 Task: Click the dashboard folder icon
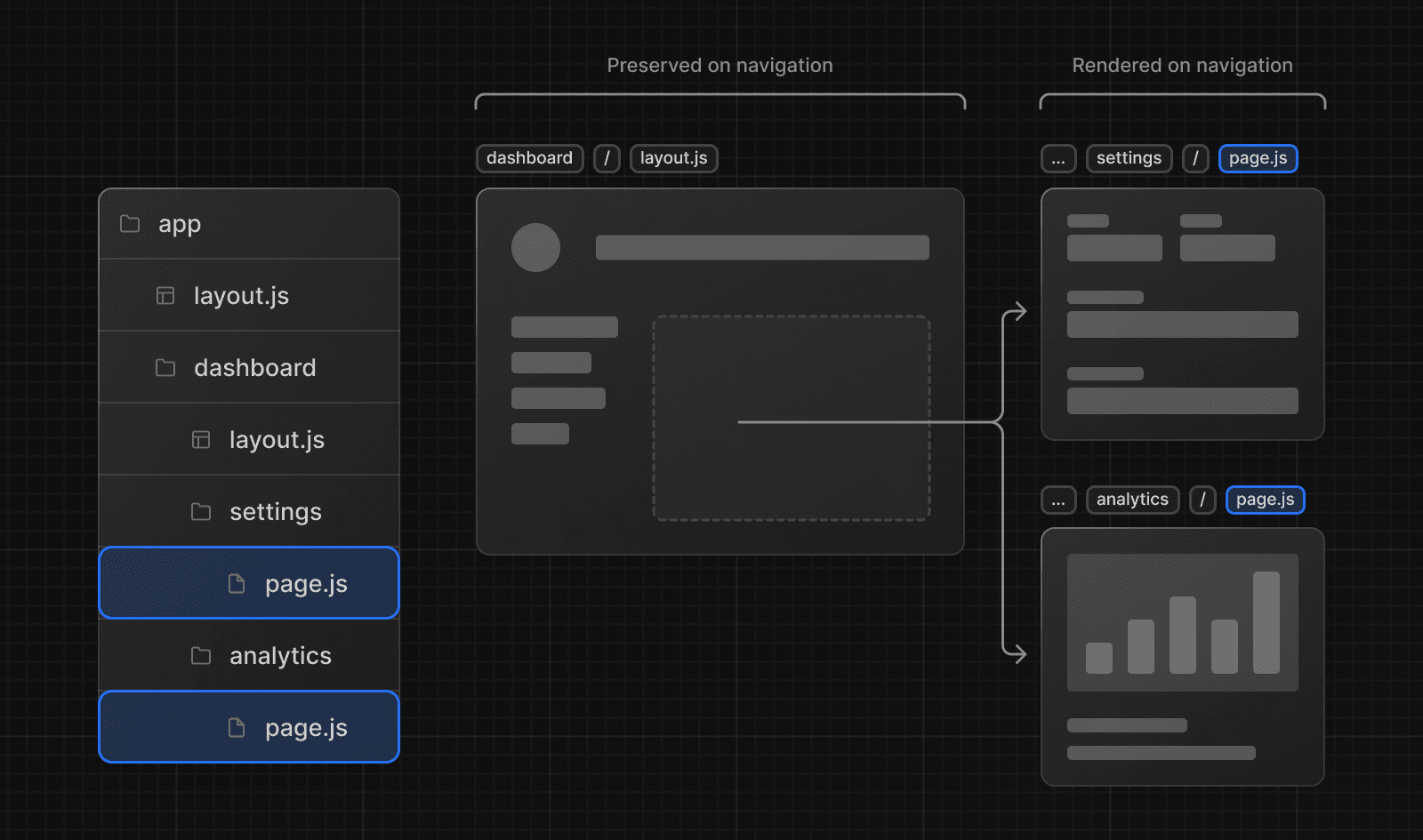coord(165,367)
